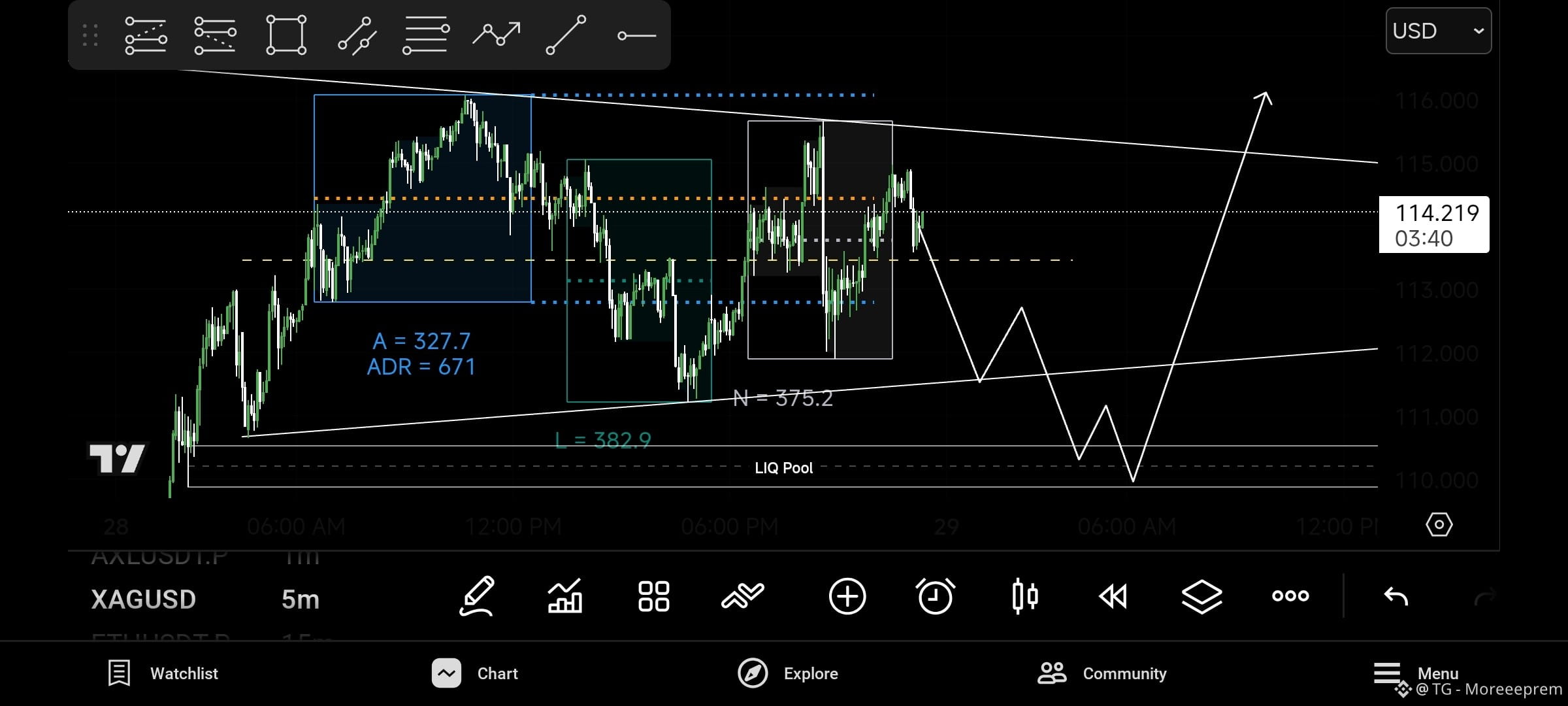Screen dimensions: 1568x706
Task: Tap the 115.000 price axis label
Action: [1437, 163]
